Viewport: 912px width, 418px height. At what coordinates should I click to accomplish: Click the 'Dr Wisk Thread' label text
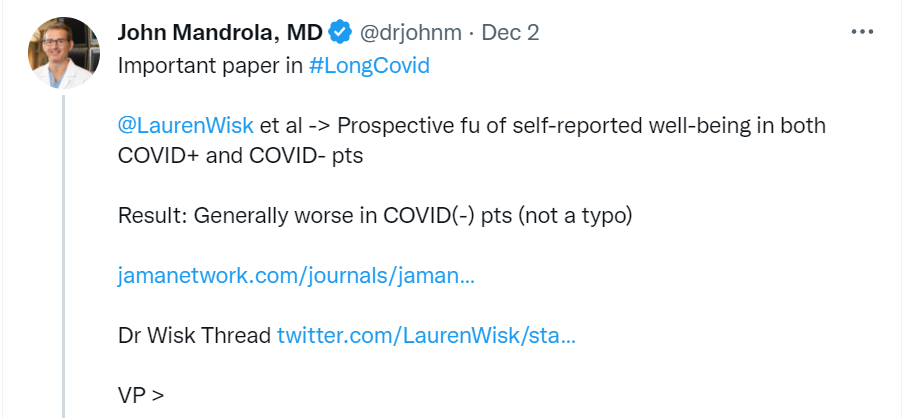194,335
